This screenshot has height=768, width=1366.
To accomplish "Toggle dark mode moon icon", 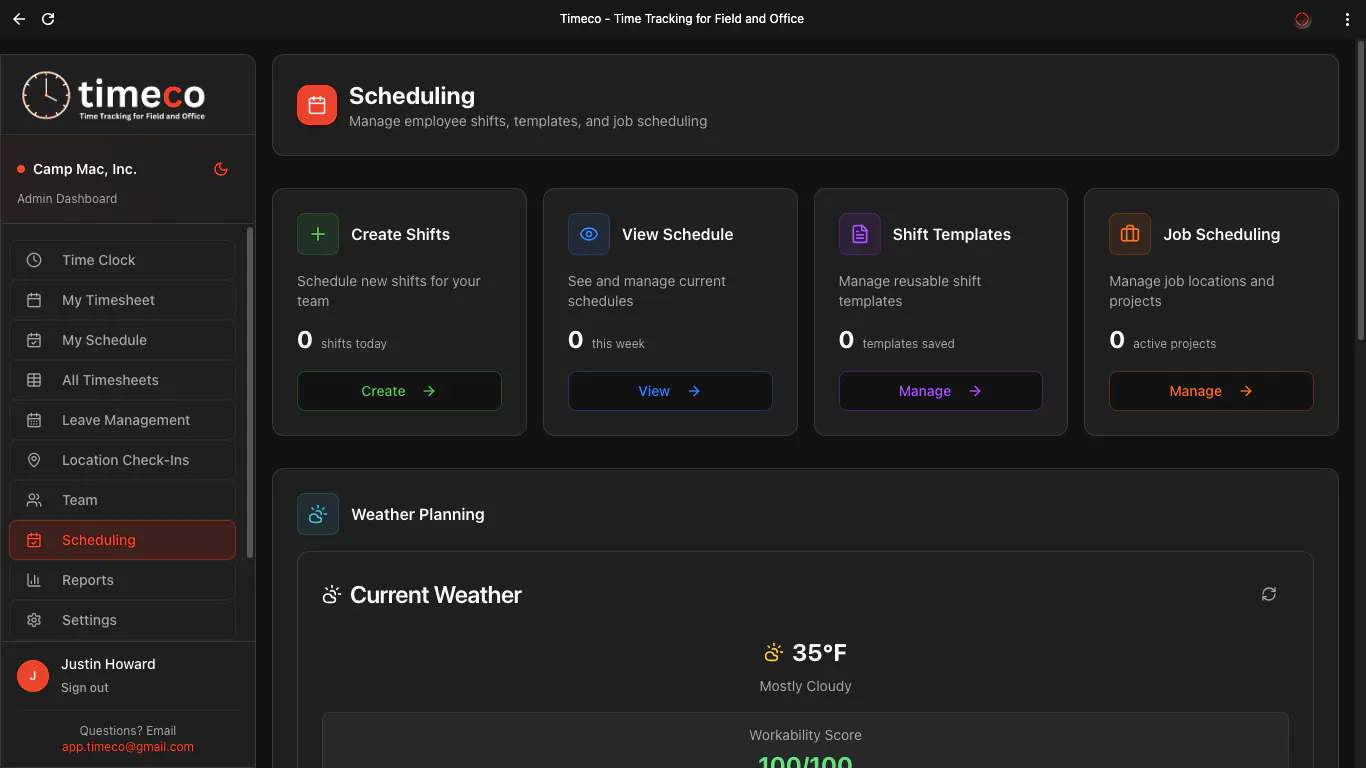I will tap(221, 169).
